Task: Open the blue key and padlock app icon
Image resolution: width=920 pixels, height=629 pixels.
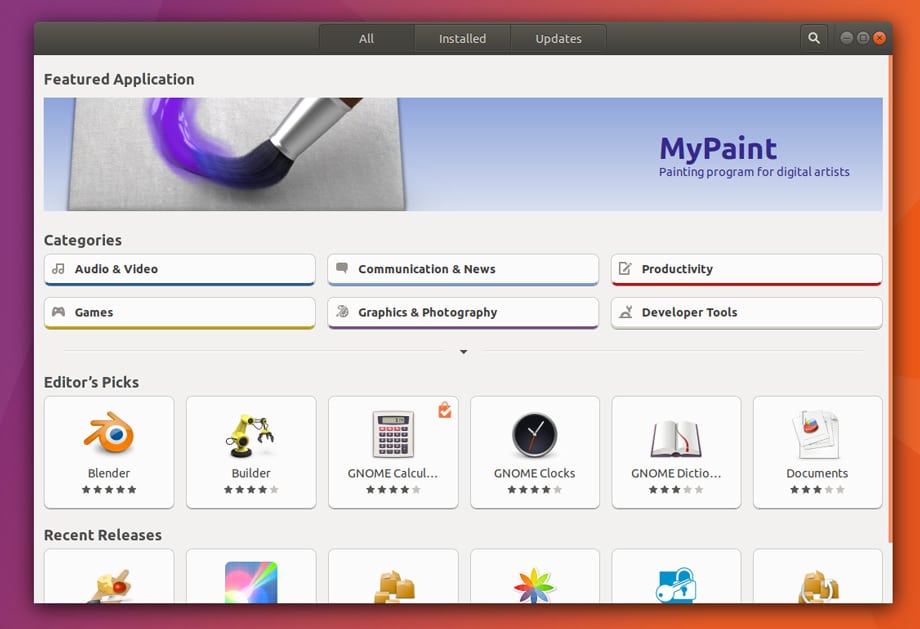Action: [x=676, y=585]
